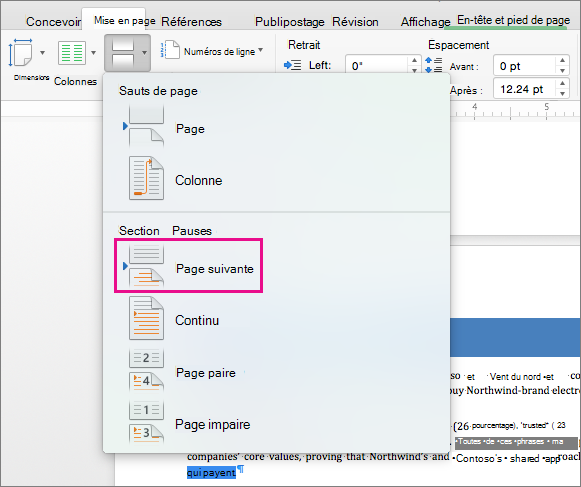
Task: Click the left indent icon
Action: [292, 65]
